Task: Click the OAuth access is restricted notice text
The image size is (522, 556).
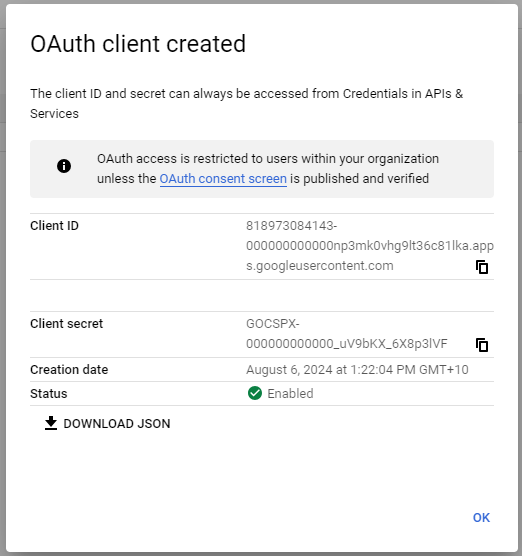Action: tap(268, 169)
